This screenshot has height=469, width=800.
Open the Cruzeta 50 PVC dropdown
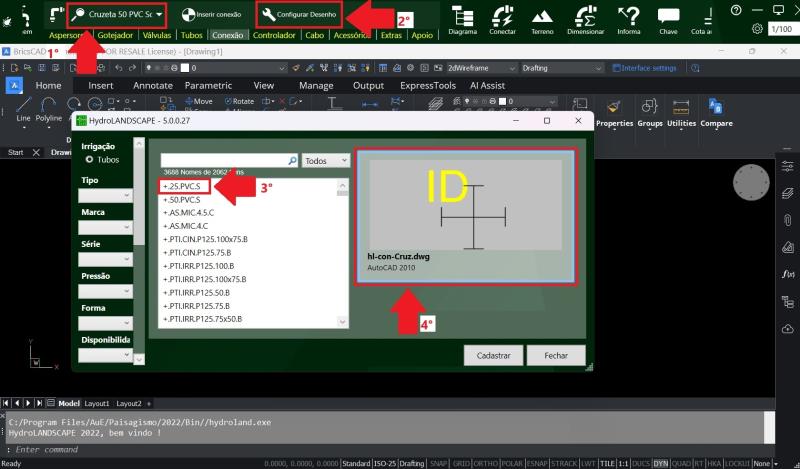coord(117,14)
